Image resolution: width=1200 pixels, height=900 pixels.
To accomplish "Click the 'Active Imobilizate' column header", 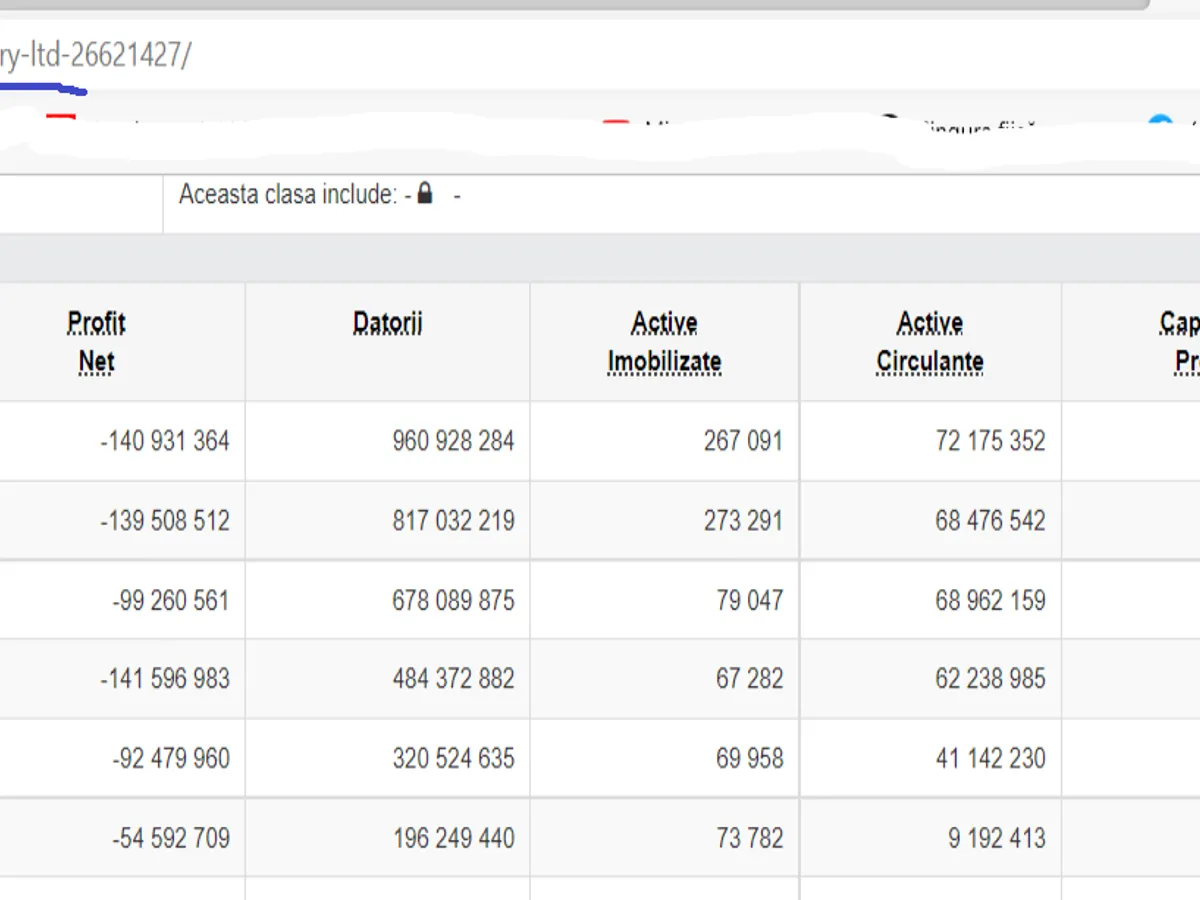I will tap(664, 341).
